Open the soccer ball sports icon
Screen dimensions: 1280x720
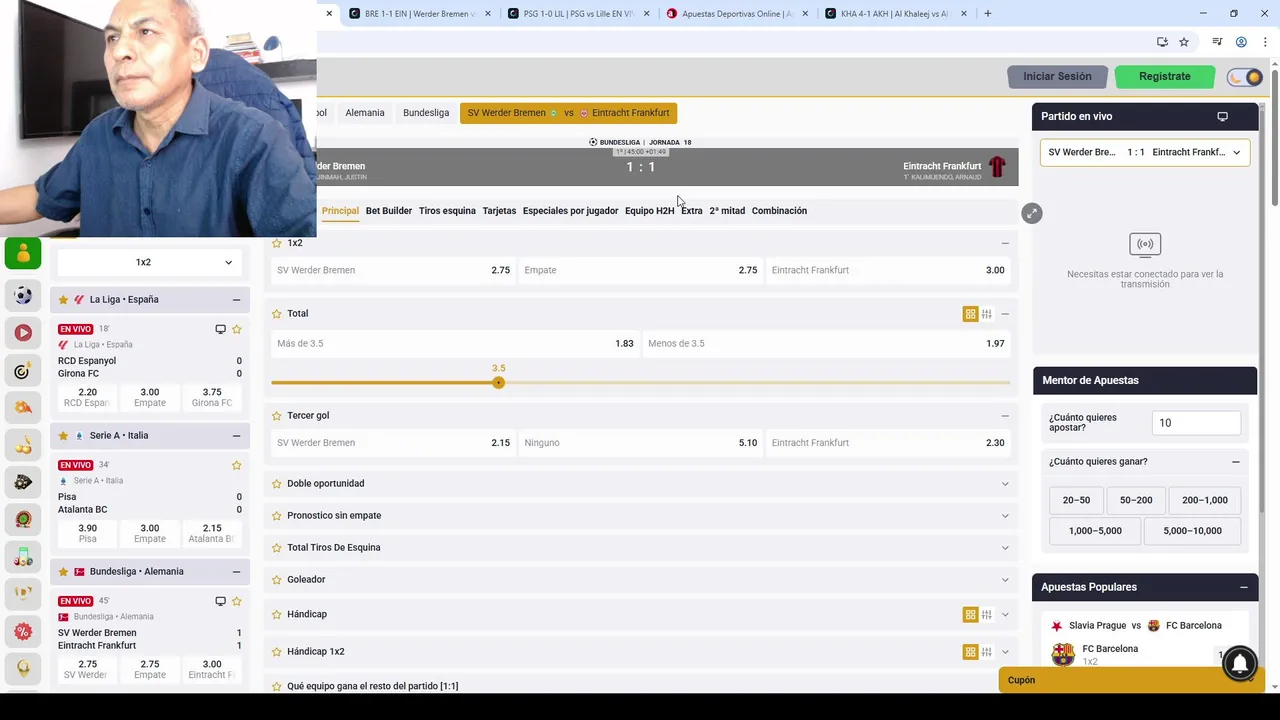tap(23, 295)
